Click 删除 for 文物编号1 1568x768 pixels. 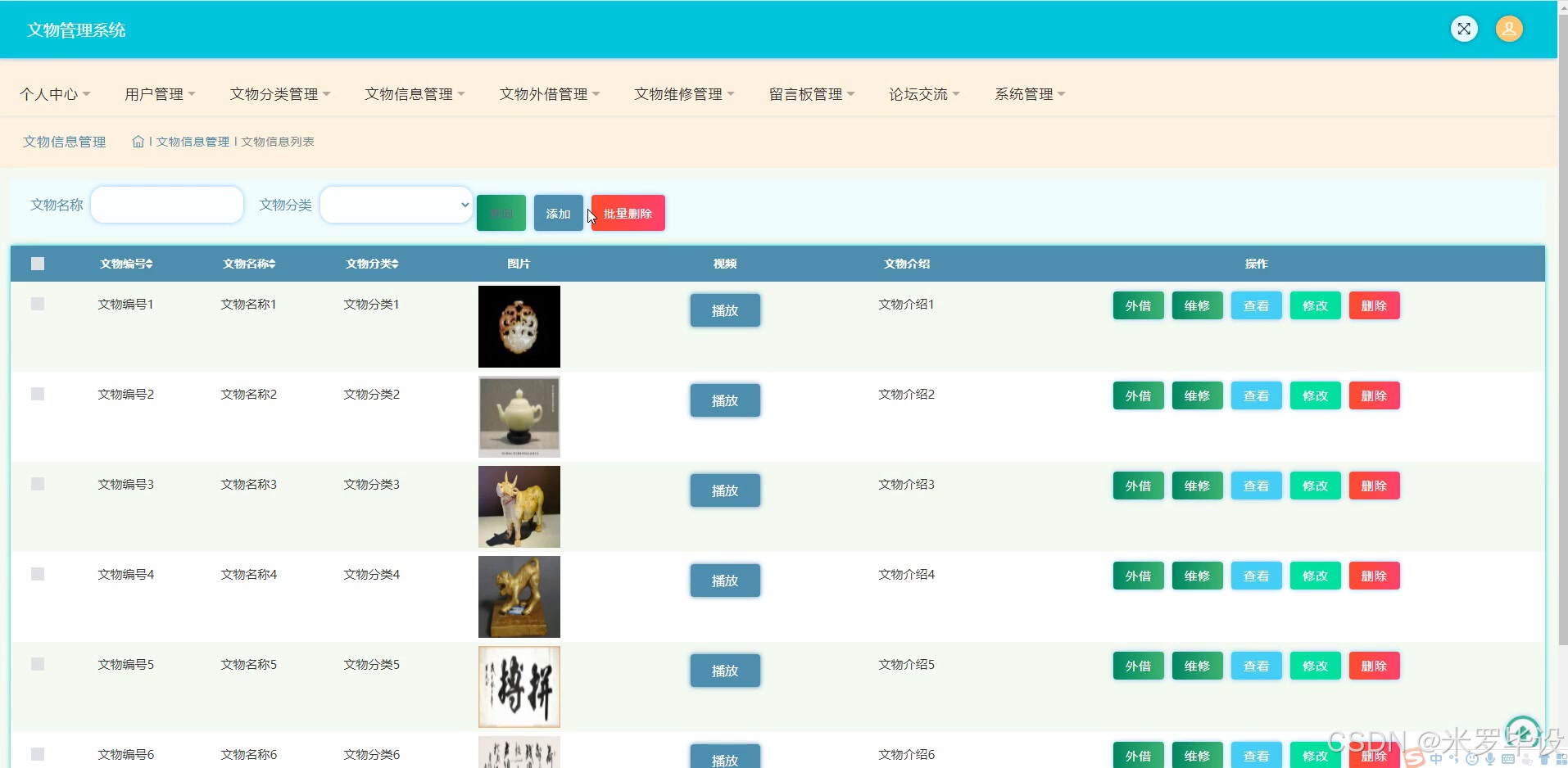(x=1374, y=305)
